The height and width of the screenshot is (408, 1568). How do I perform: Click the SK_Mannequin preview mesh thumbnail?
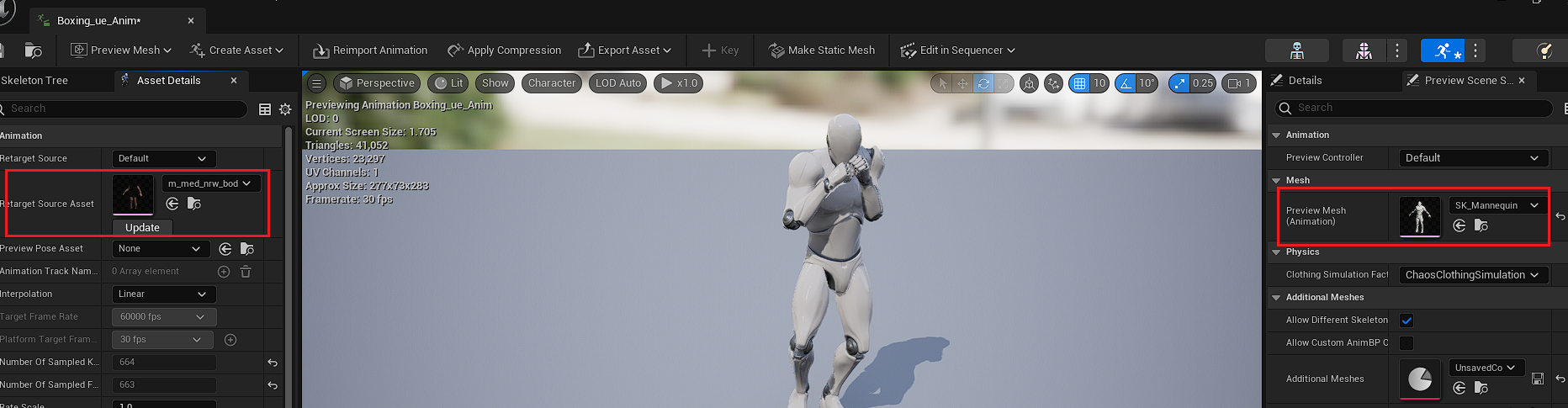pyautogui.click(x=1420, y=217)
